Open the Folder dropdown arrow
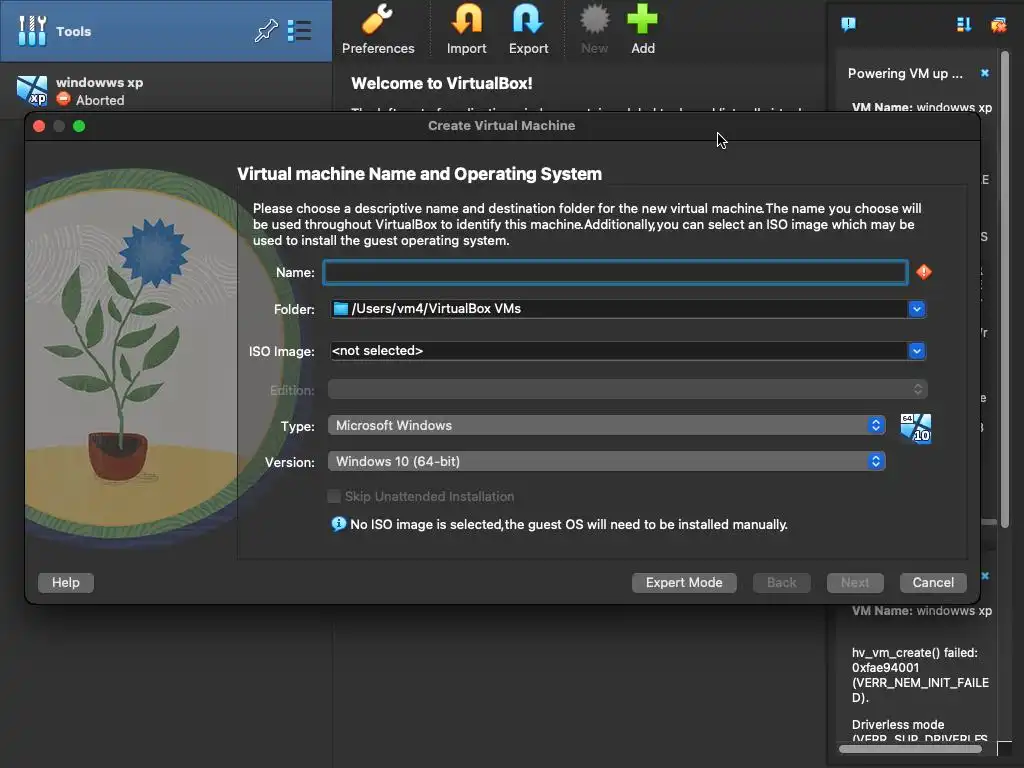 916,309
